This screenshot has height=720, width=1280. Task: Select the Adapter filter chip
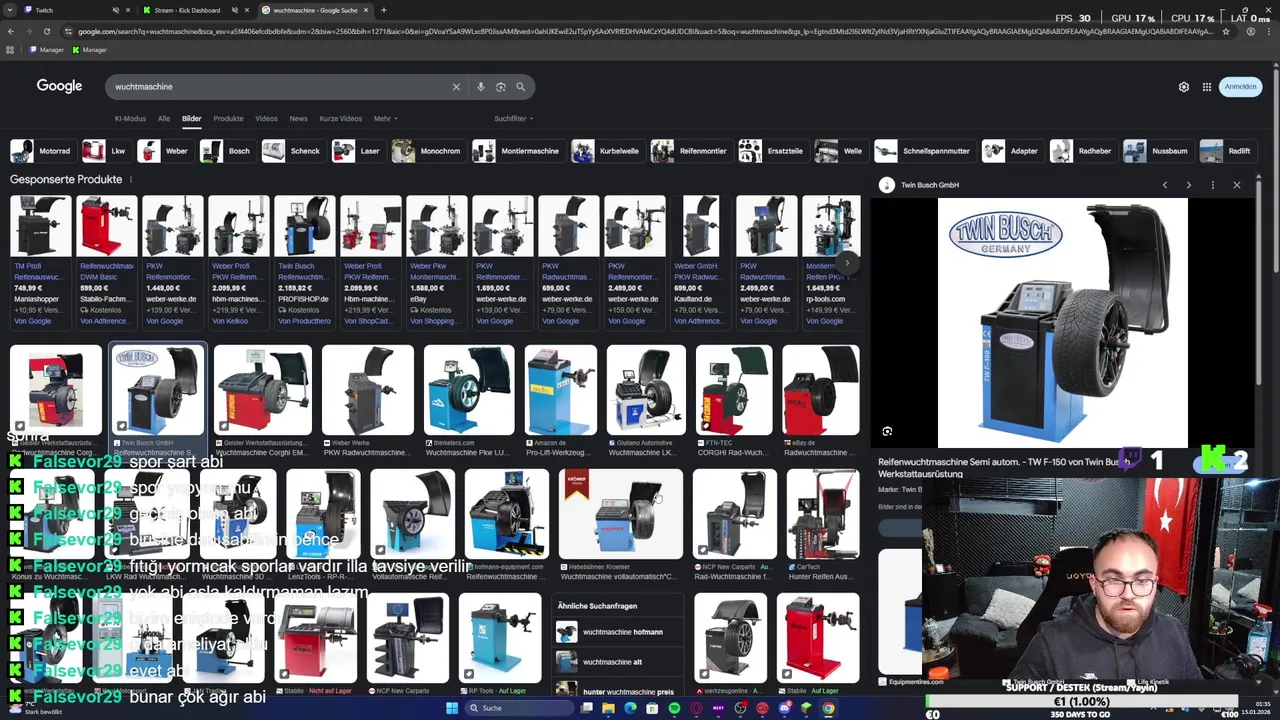1011,151
